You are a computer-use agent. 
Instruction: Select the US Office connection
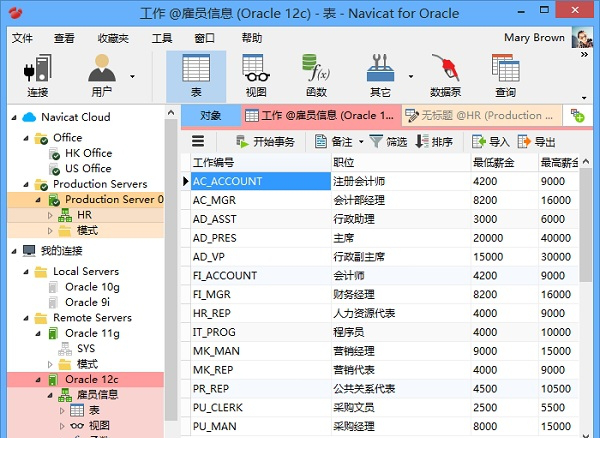88,168
